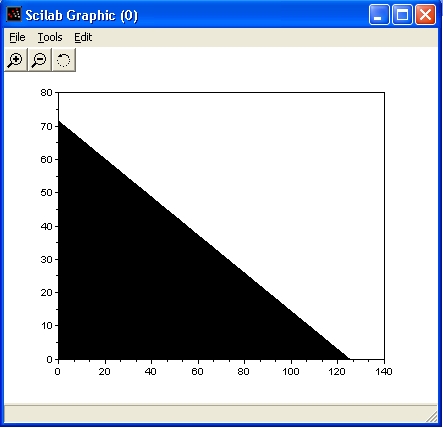Click the x-axis label 100
The height and width of the screenshot is (428, 443).
click(x=291, y=371)
